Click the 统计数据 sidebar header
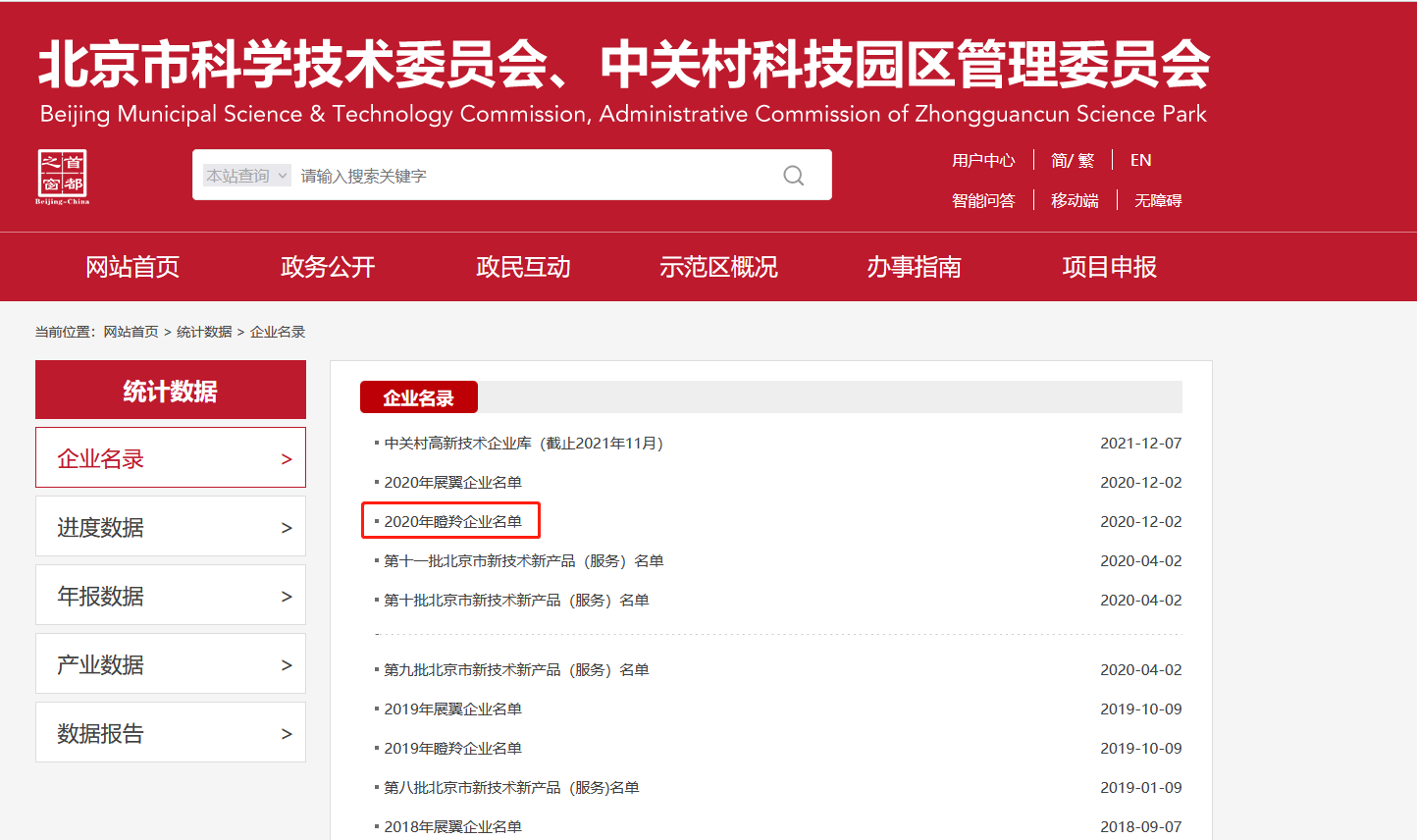 point(171,390)
